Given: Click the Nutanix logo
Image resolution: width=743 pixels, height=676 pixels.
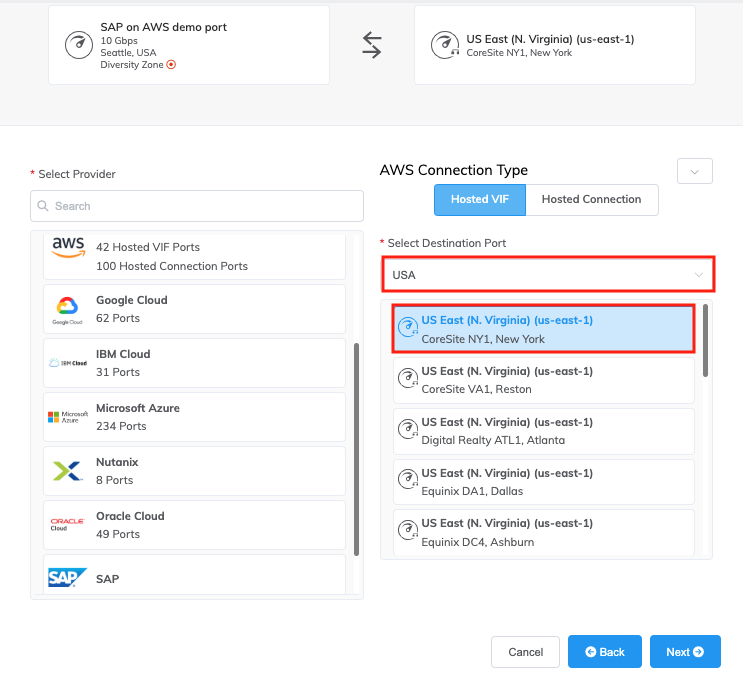Looking at the screenshot, I should (x=67, y=471).
